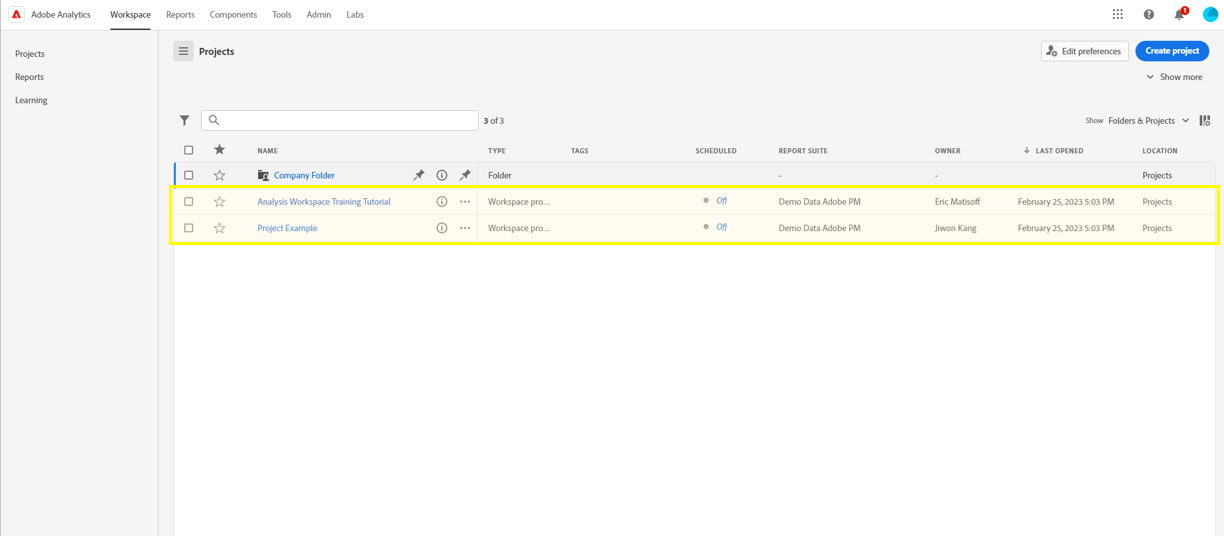Click Off schedule for Analysis Workspace Training Tutorial
The height and width of the screenshot is (536, 1224).
[721, 201]
